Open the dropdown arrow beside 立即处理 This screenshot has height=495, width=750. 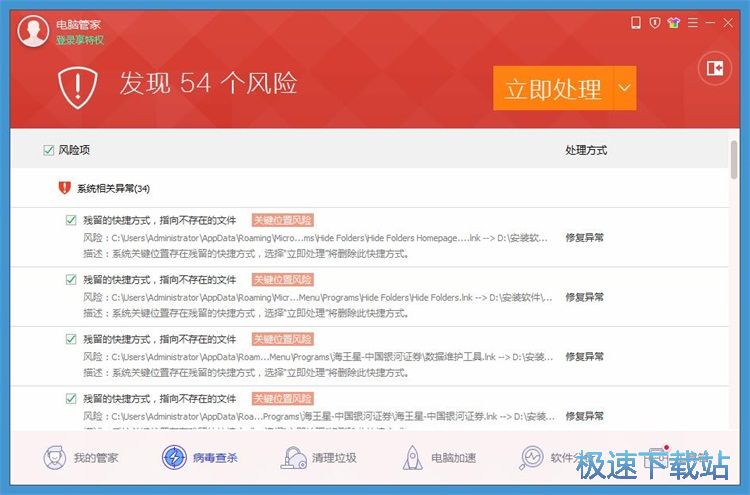[x=624, y=88]
